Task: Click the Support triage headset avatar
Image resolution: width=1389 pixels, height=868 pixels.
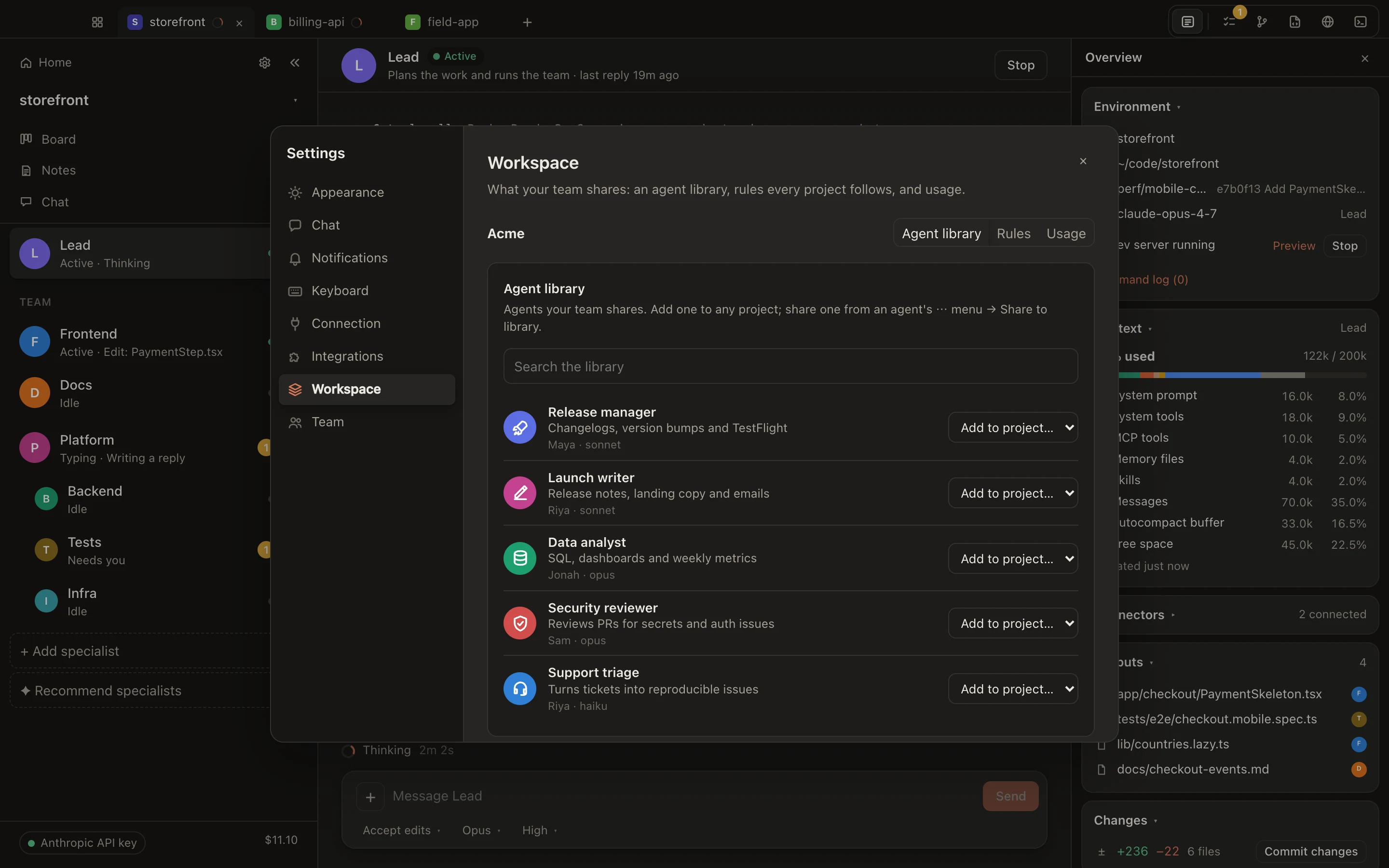Action: point(519,688)
